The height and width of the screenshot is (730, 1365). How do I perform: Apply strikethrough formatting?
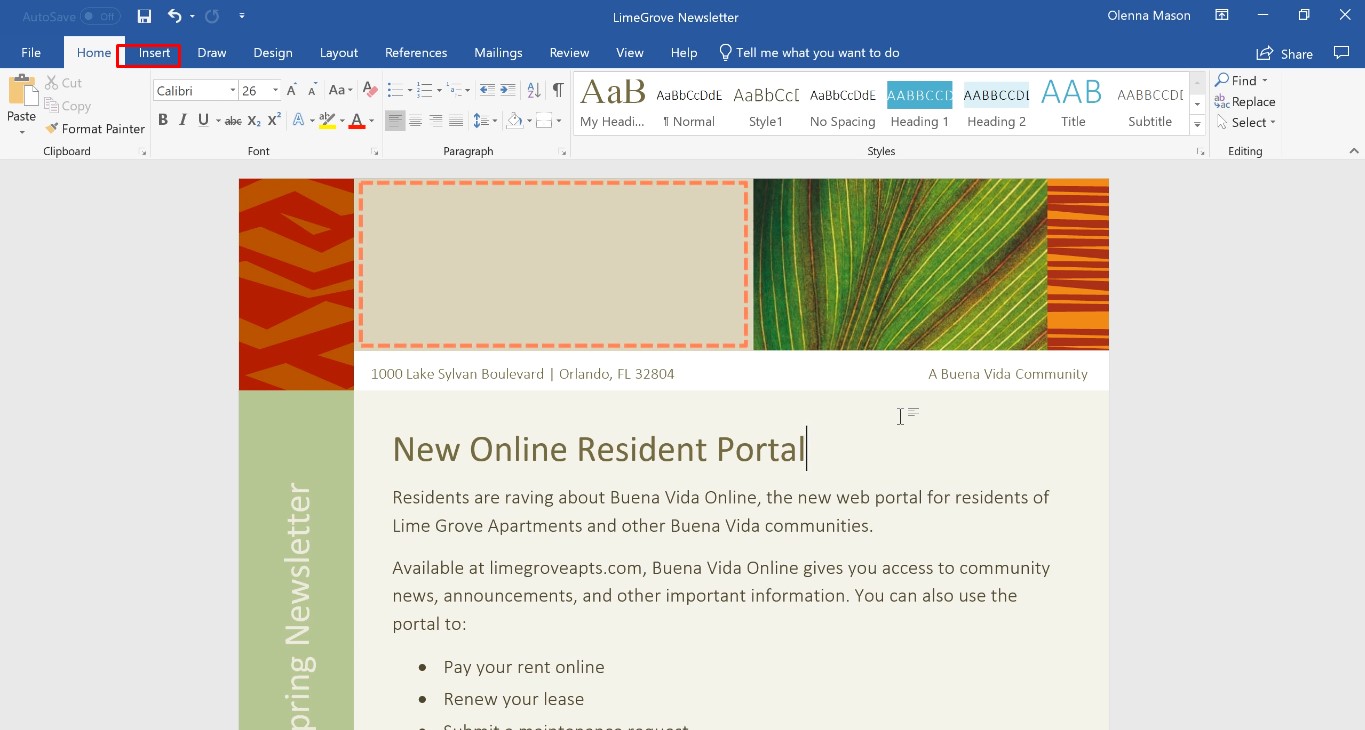tap(232, 119)
